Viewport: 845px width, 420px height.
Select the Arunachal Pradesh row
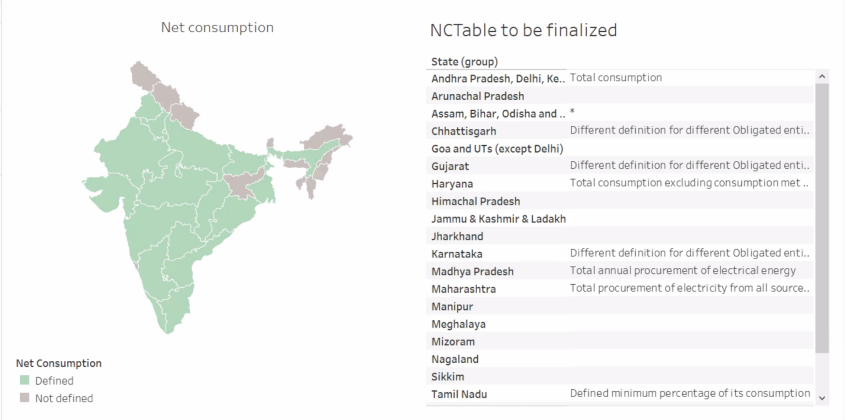pyautogui.click(x=477, y=96)
